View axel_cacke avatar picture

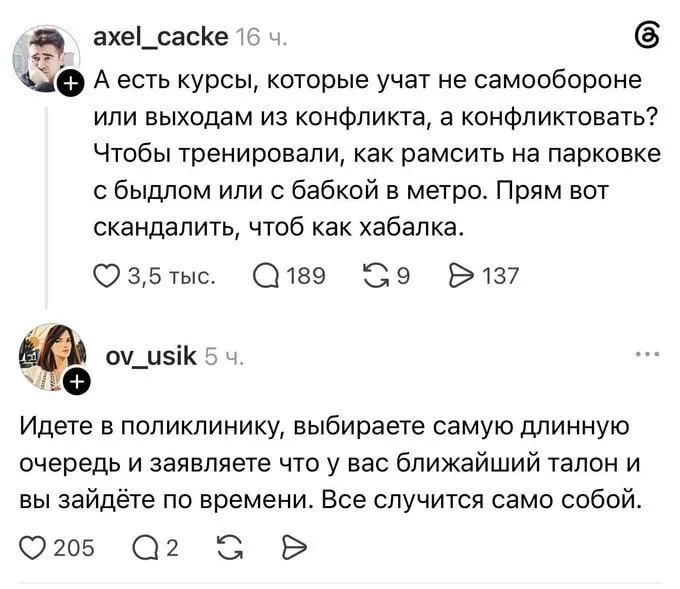click(x=46, y=59)
